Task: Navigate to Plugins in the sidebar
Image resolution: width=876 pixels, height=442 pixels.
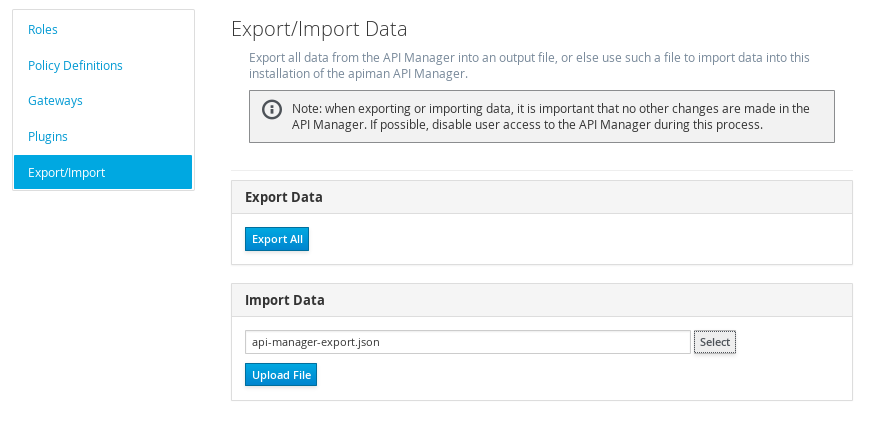Action: point(47,136)
